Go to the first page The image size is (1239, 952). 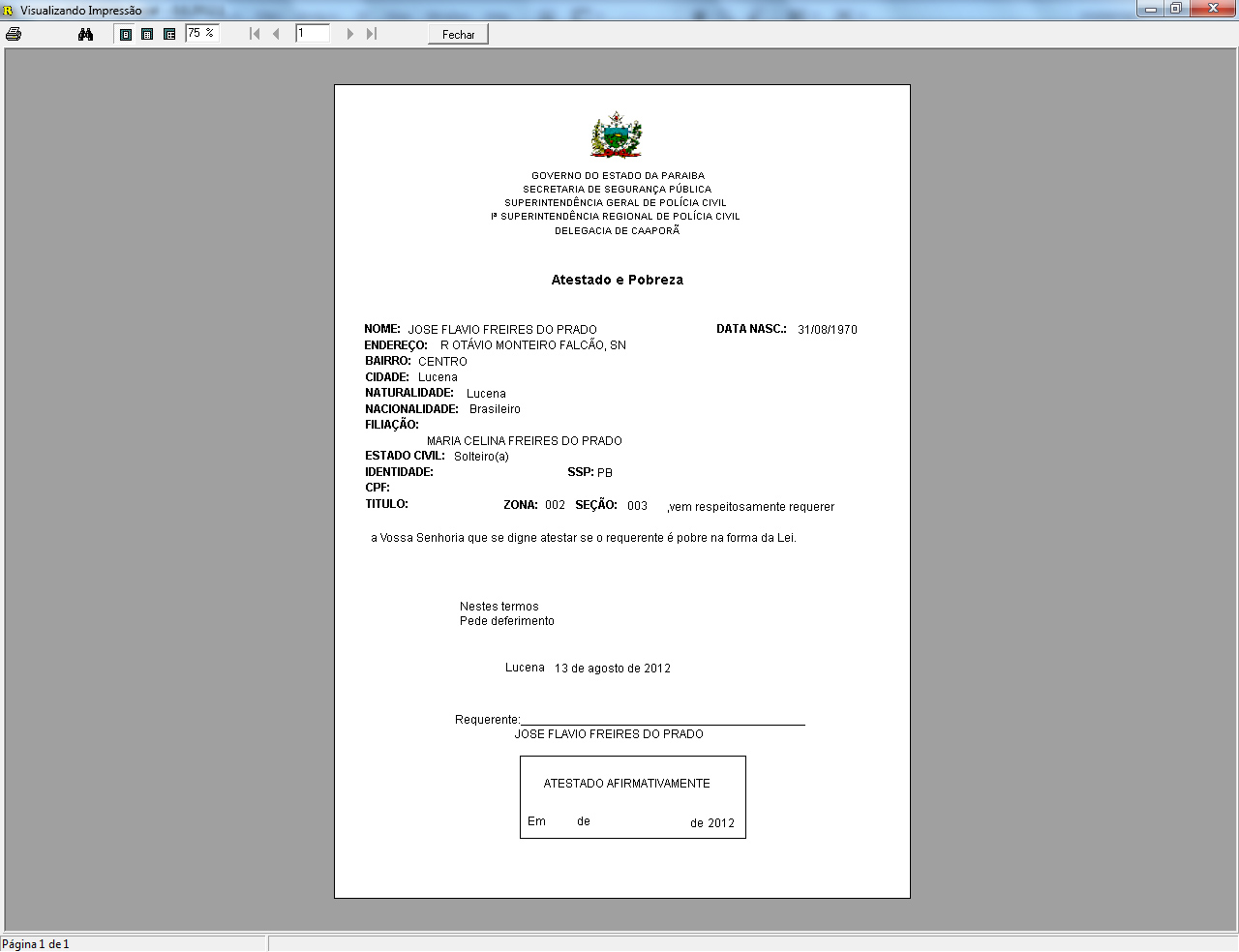(255, 34)
